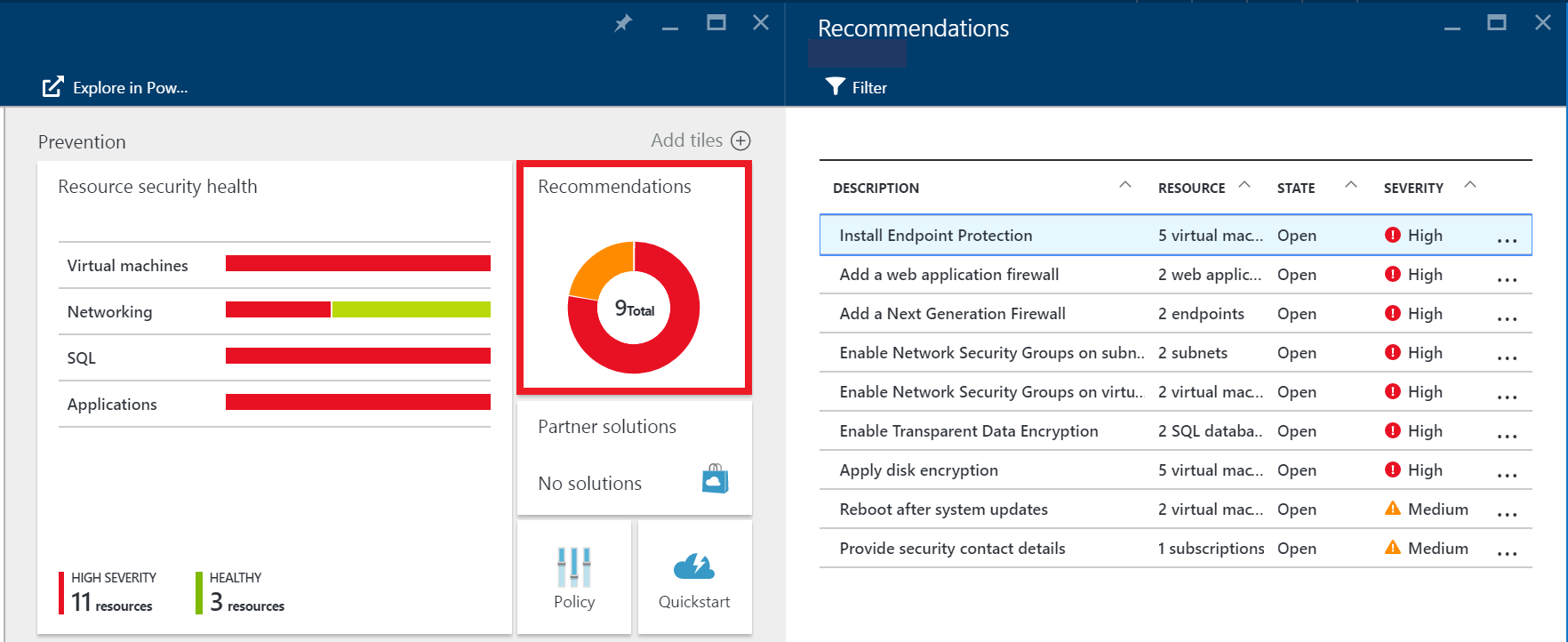Open Partner solutions tile
1568x642 pixels.
pyautogui.click(x=635, y=457)
